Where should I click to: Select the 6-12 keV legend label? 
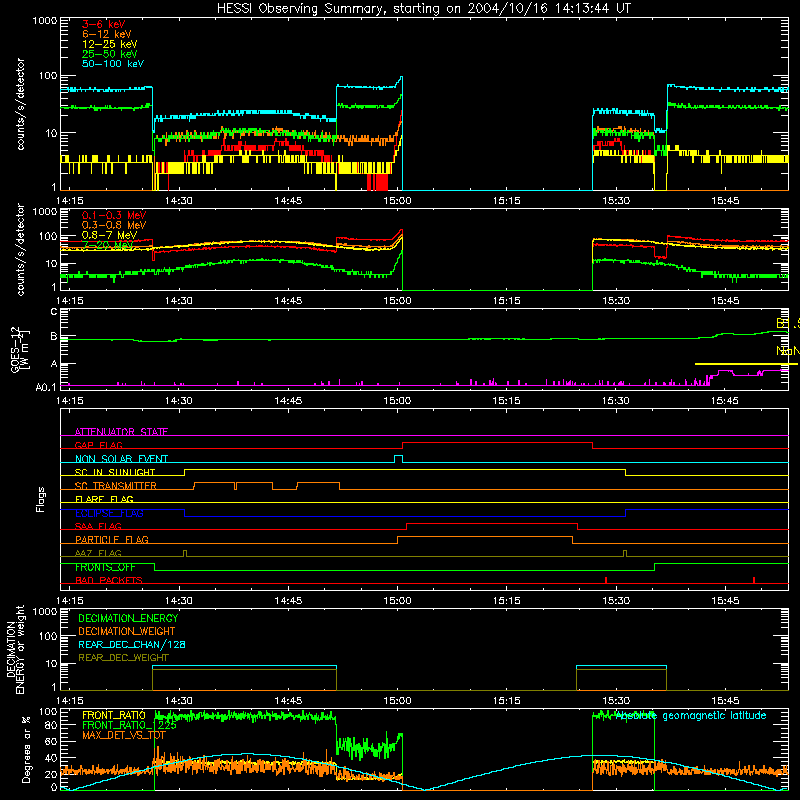pos(106,34)
